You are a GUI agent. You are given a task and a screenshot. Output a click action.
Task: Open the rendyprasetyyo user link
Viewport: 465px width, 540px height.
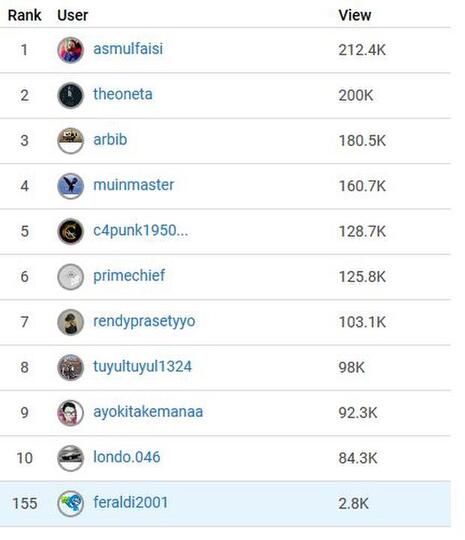[144, 321]
